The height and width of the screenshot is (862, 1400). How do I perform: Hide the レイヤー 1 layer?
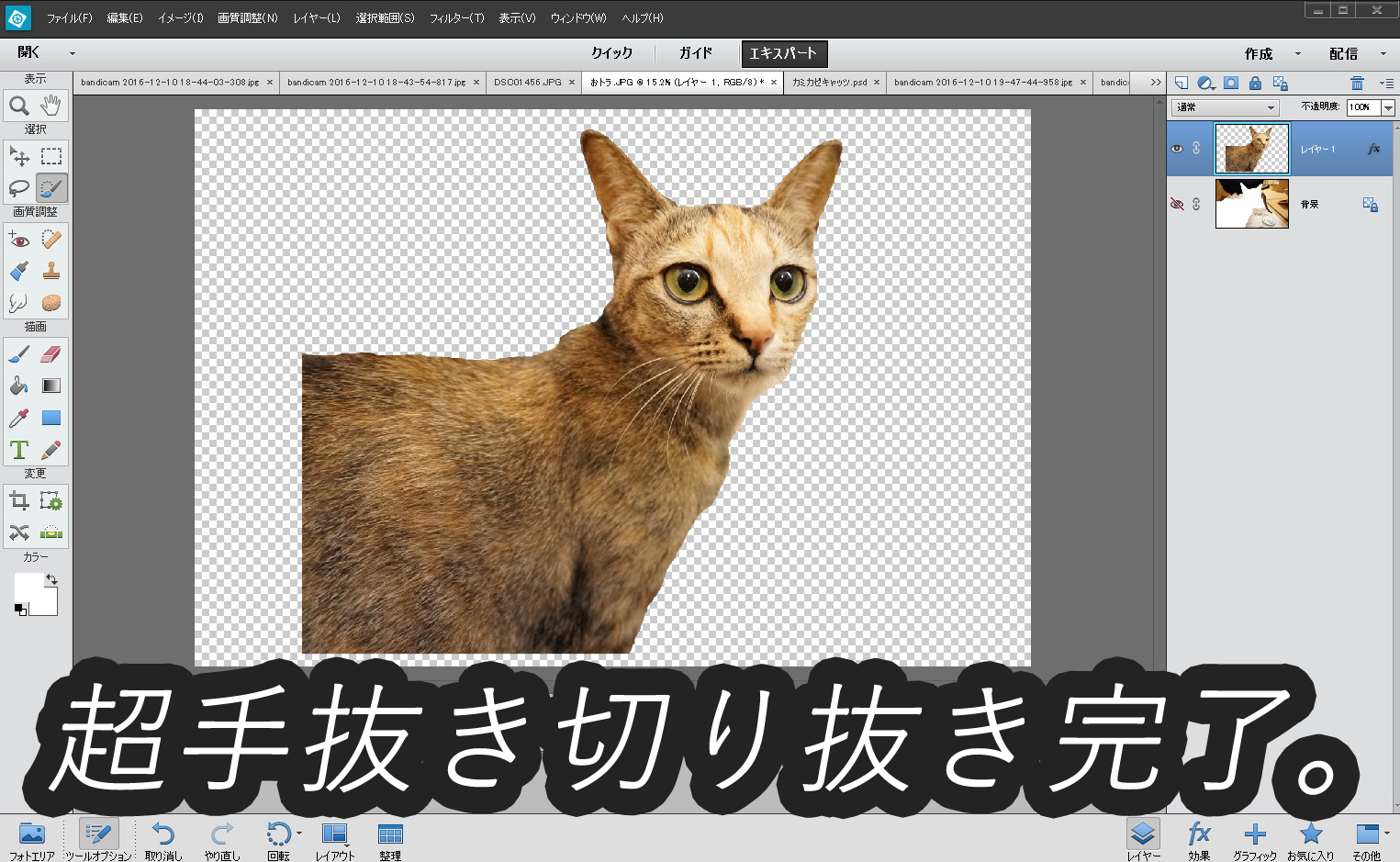click(1177, 149)
